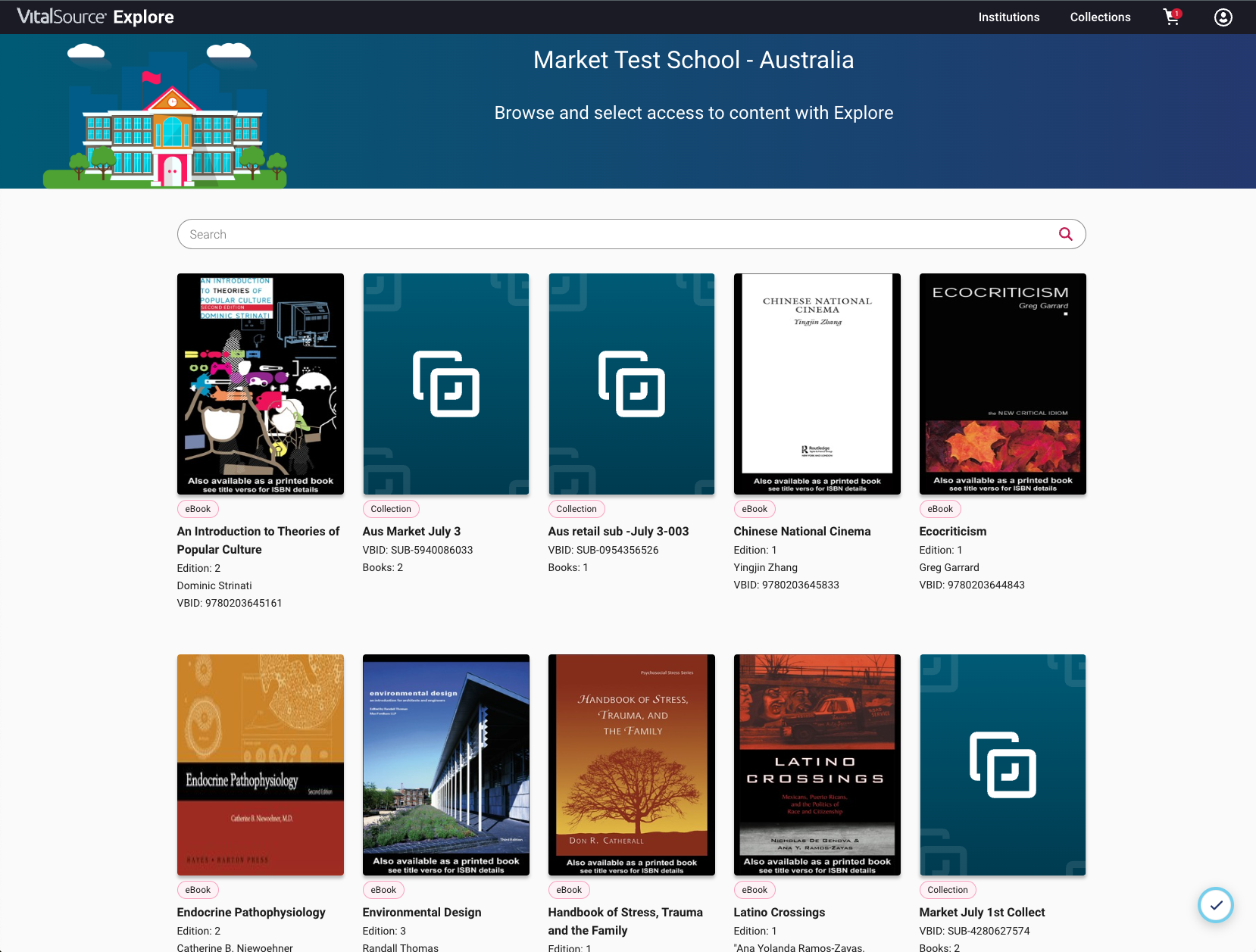Open the Popular Culture book cover

pos(261,384)
